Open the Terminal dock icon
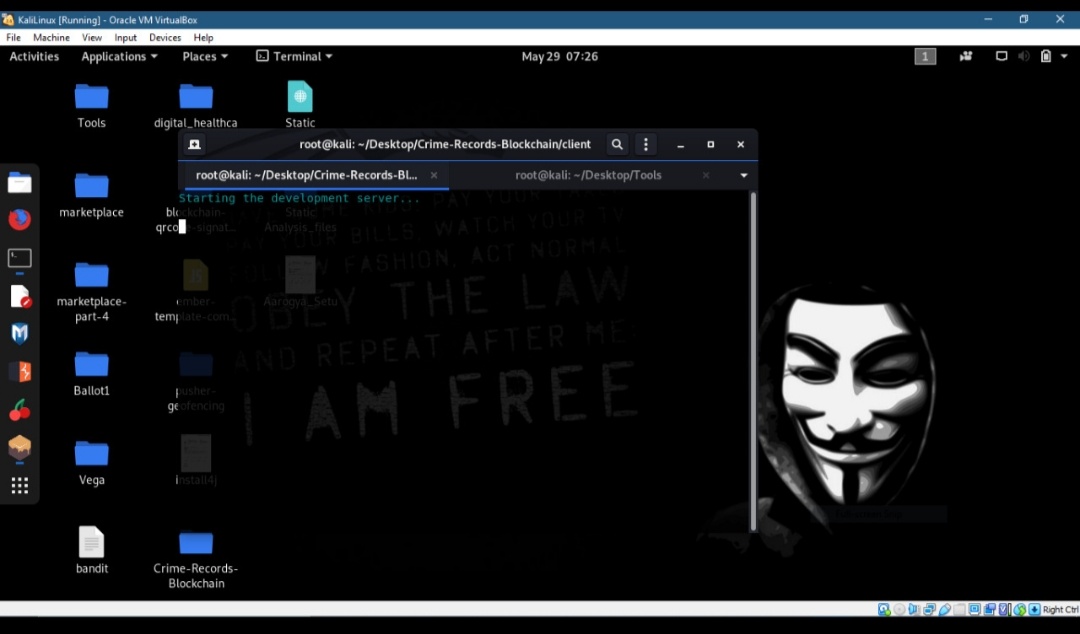1080x634 pixels. tap(19, 258)
